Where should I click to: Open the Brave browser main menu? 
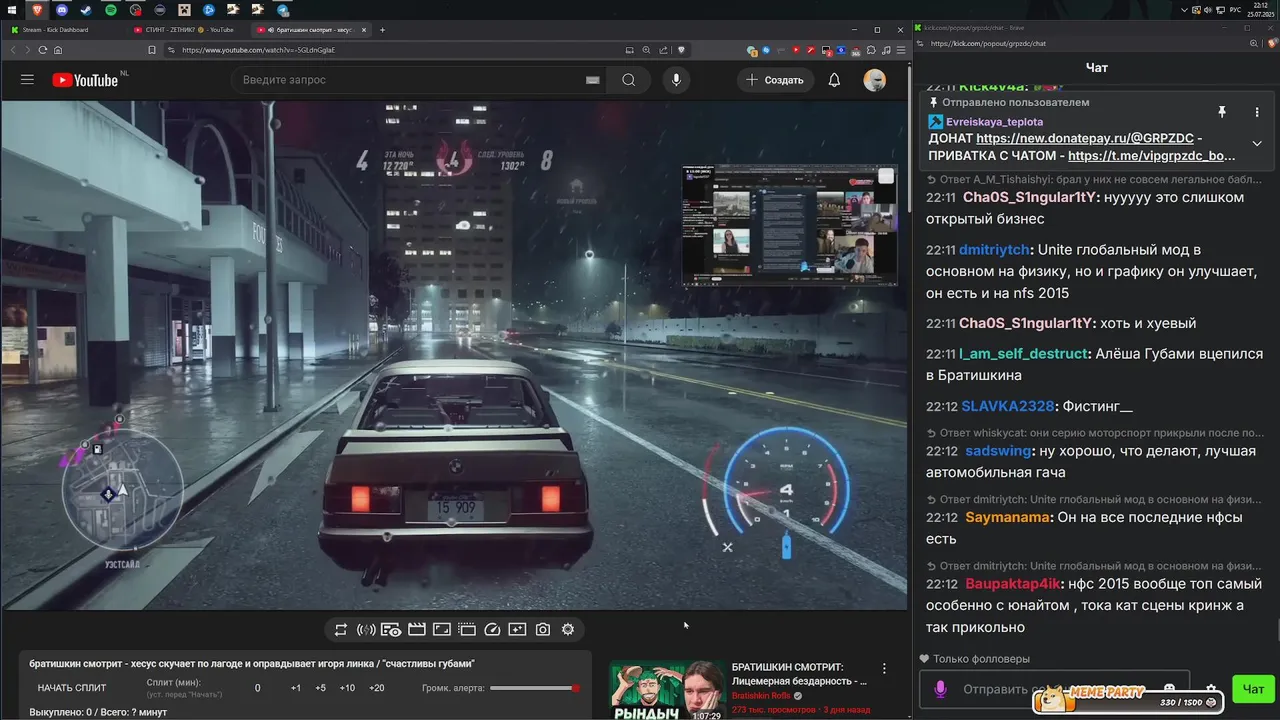[903, 50]
